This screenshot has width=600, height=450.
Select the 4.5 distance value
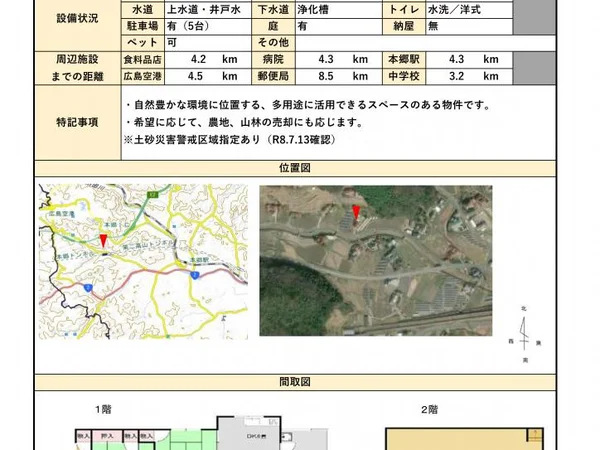tap(195, 76)
